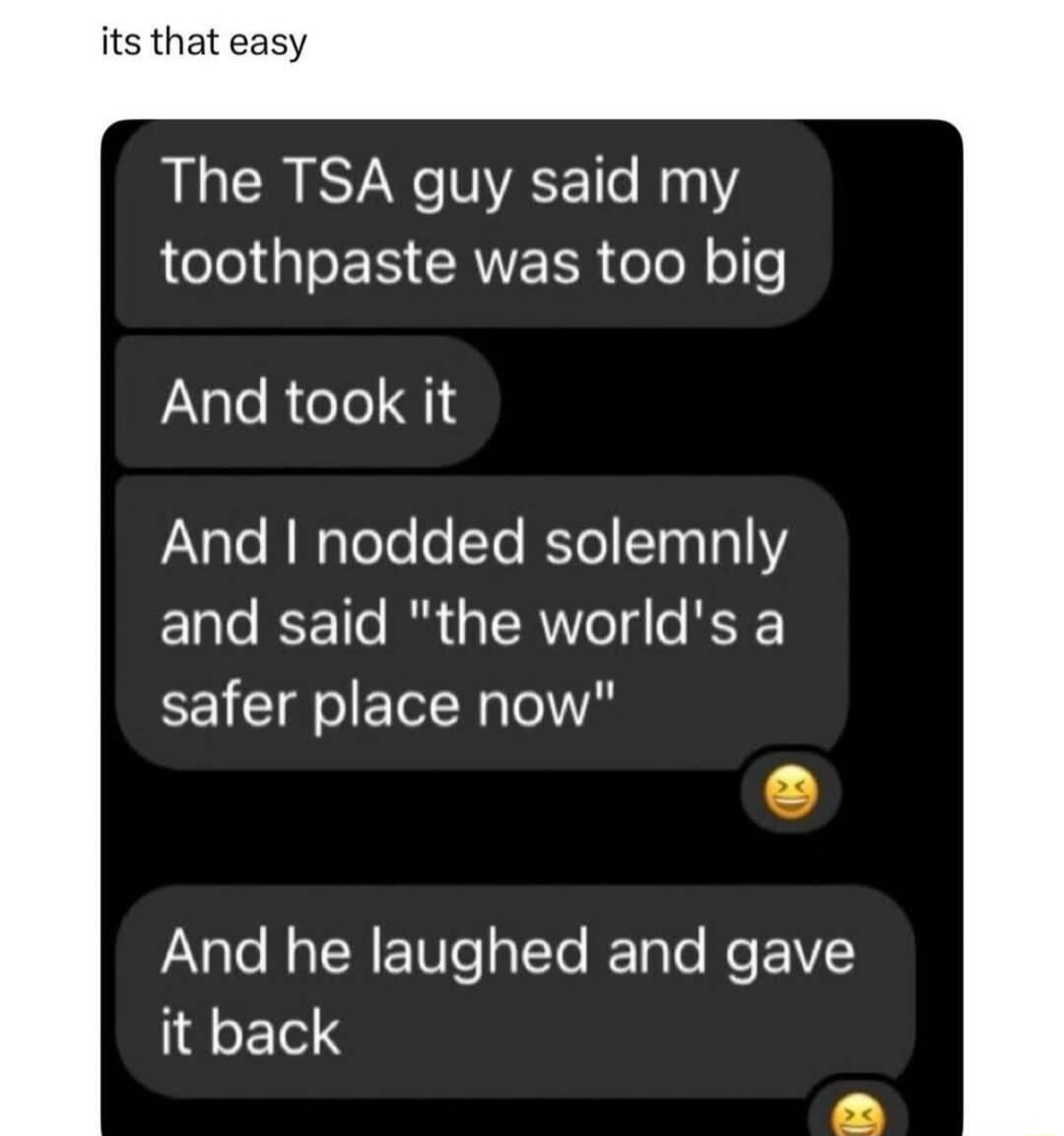Select the "The TSA guy said" message bubble

point(473,224)
